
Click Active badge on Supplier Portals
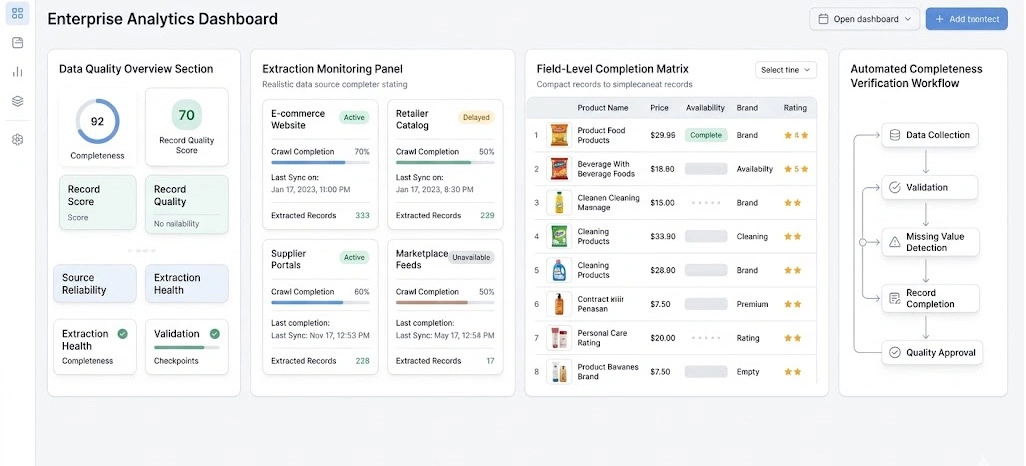pos(354,258)
